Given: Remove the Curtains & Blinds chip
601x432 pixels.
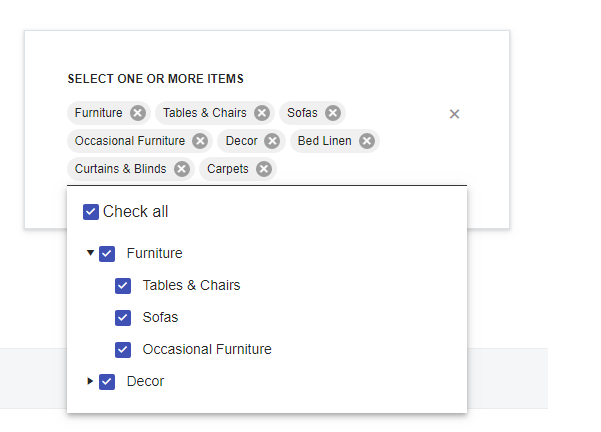Looking at the screenshot, I should [x=182, y=169].
